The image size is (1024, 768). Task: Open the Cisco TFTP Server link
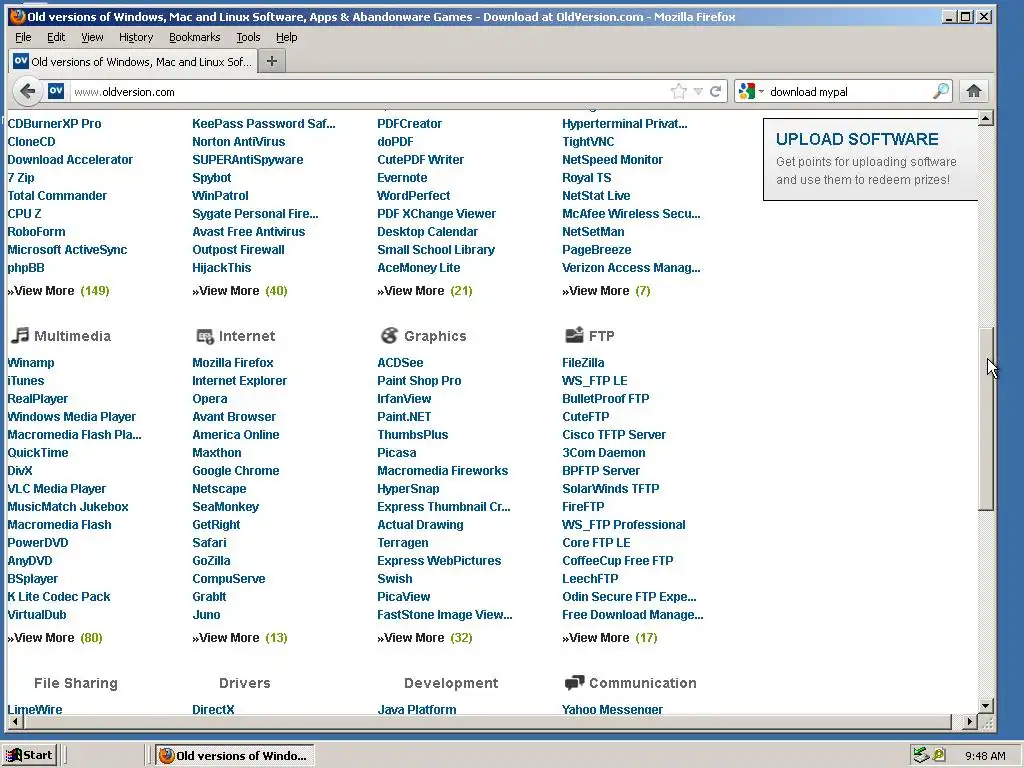pos(614,434)
